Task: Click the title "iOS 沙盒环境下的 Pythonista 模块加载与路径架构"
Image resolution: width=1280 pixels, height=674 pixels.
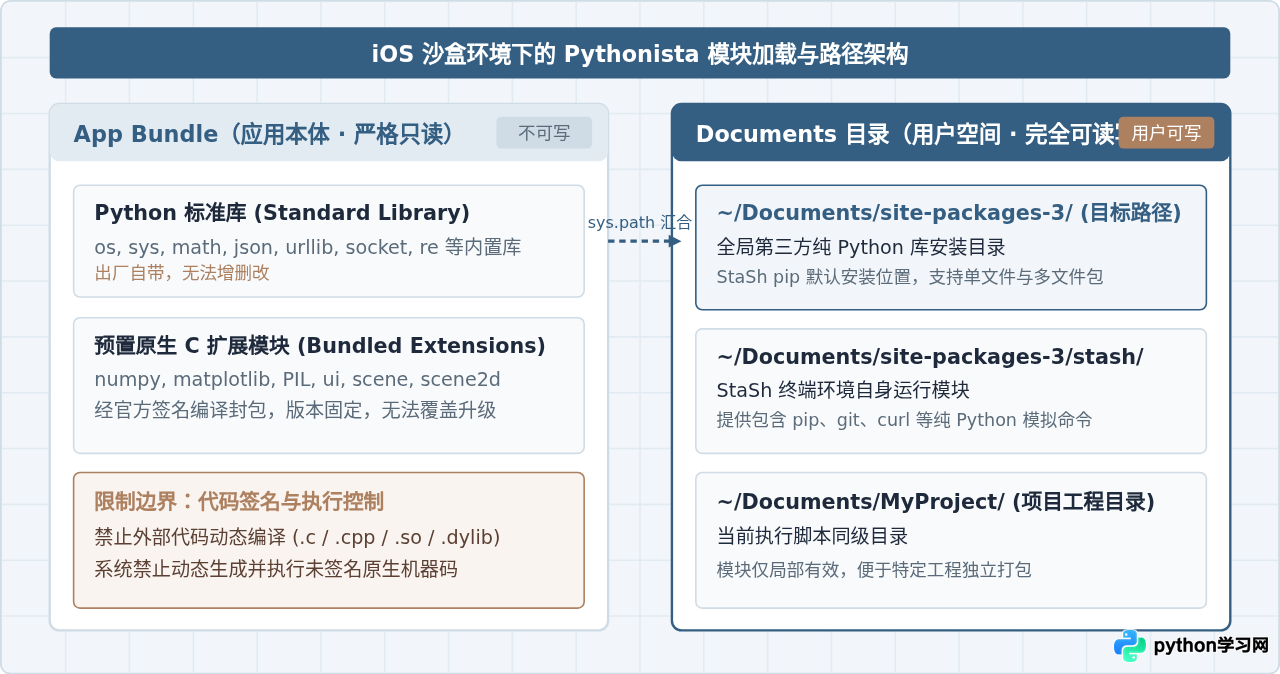Action: 640,54
